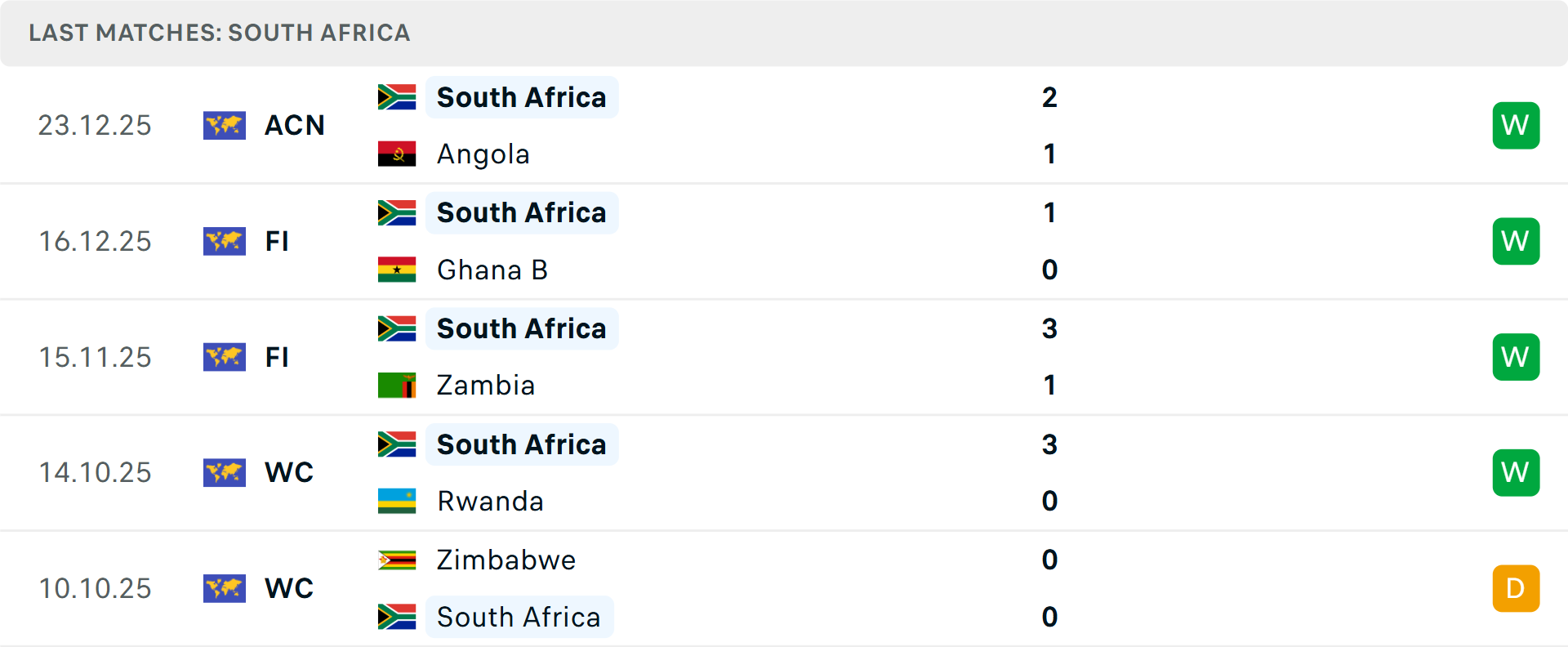Image resolution: width=1568 pixels, height=647 pixels.
Task: Open the Rwanda team link
Action: 490,501
